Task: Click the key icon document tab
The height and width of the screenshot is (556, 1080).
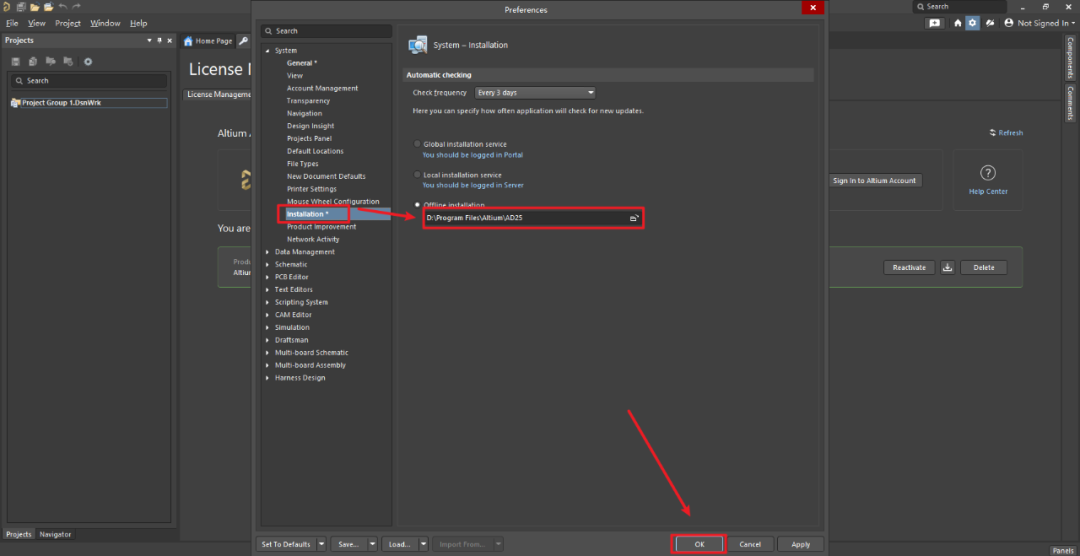Action: 243,41
